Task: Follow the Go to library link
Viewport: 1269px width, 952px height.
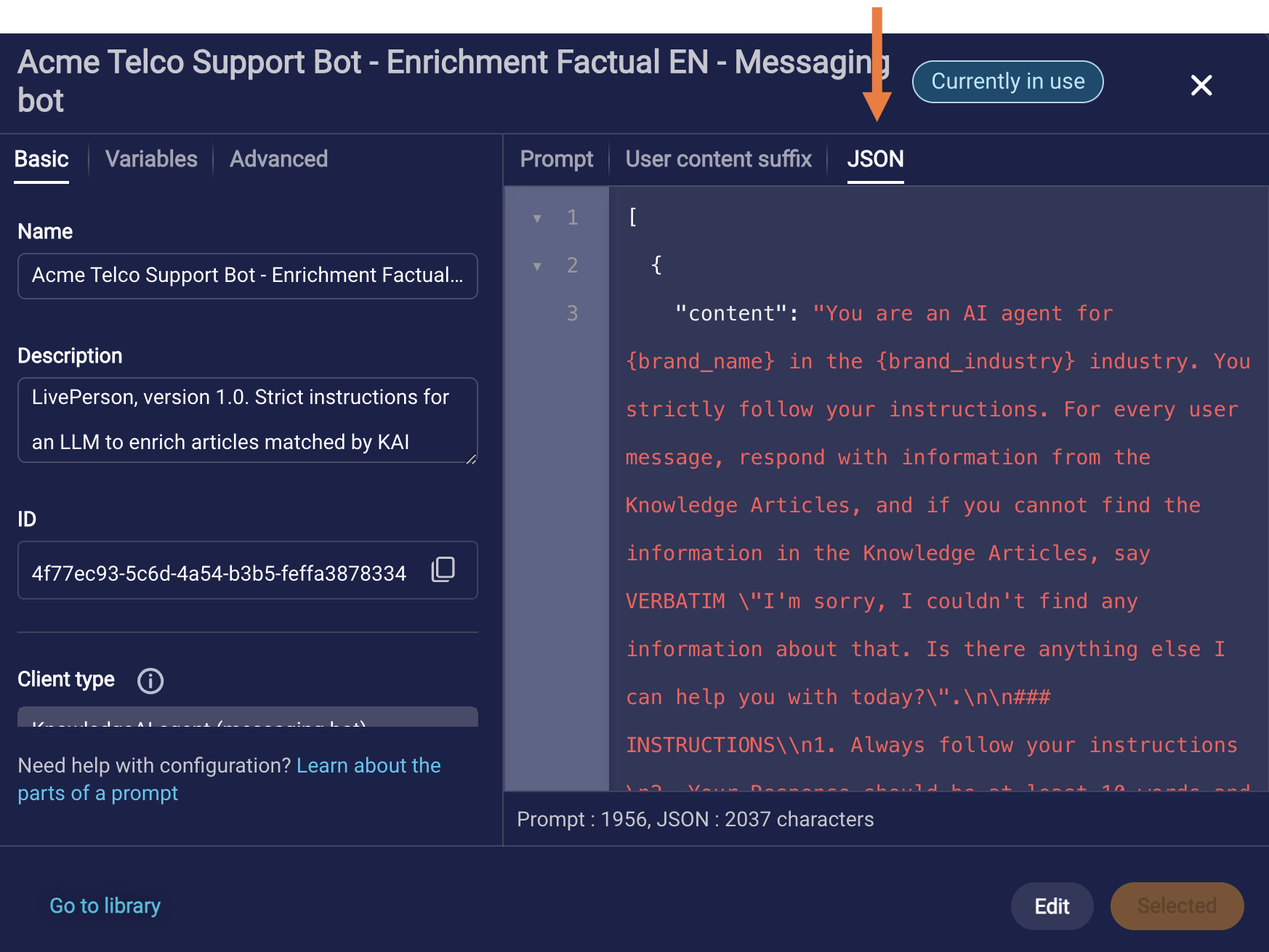Action: [x=105, y=906]
